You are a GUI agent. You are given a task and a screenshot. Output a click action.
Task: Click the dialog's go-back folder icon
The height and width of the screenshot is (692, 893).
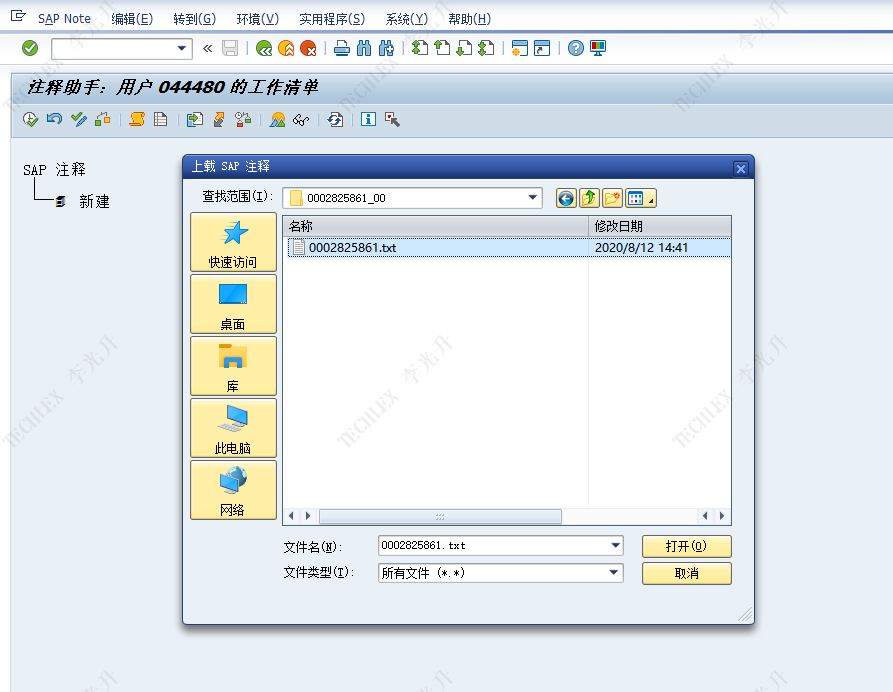pyautogui.click(x=566, y=198)
